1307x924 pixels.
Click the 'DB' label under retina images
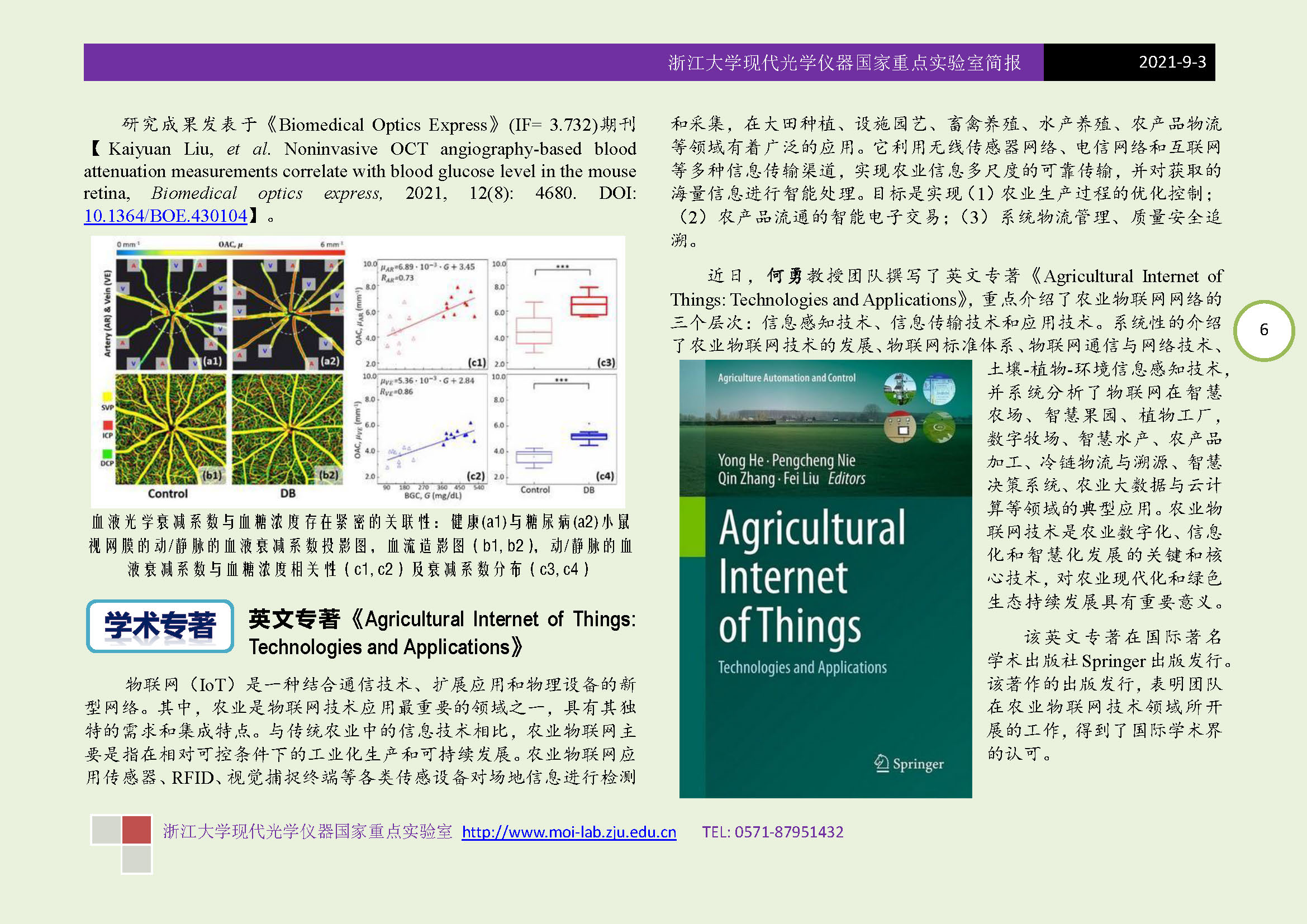tap(288, 493)
